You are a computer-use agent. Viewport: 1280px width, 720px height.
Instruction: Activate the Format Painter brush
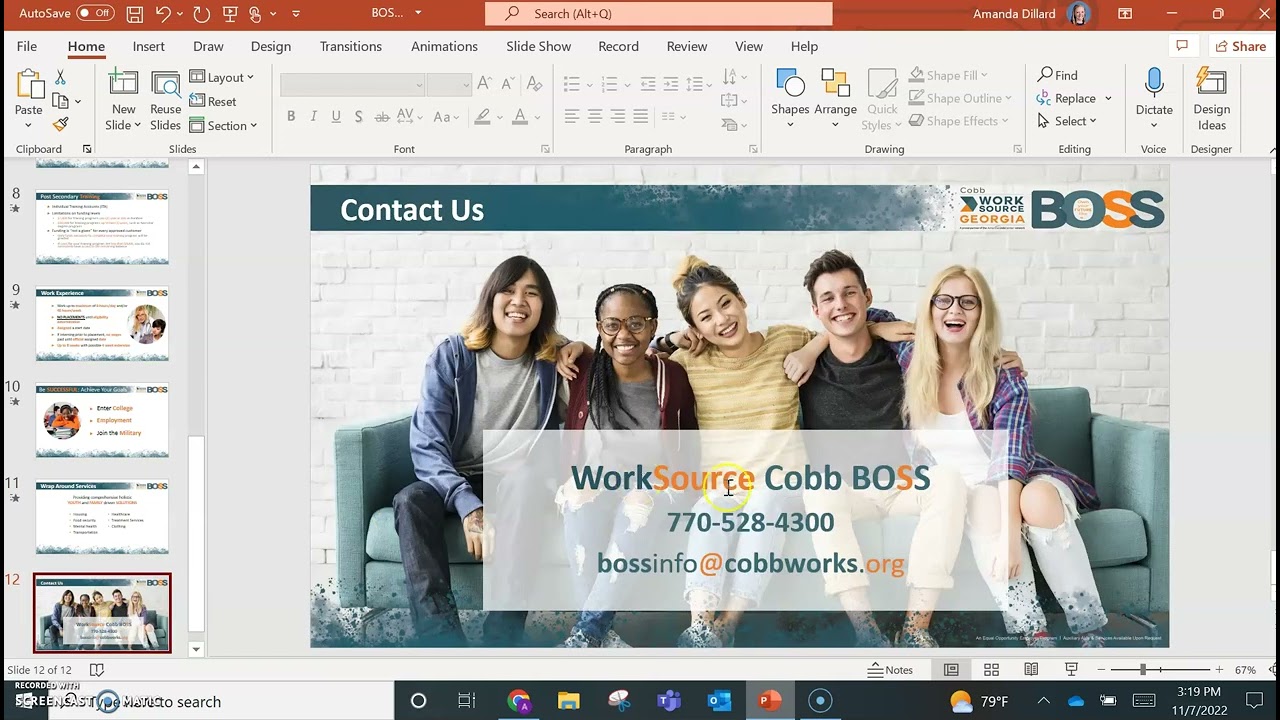tap(61, 124)
